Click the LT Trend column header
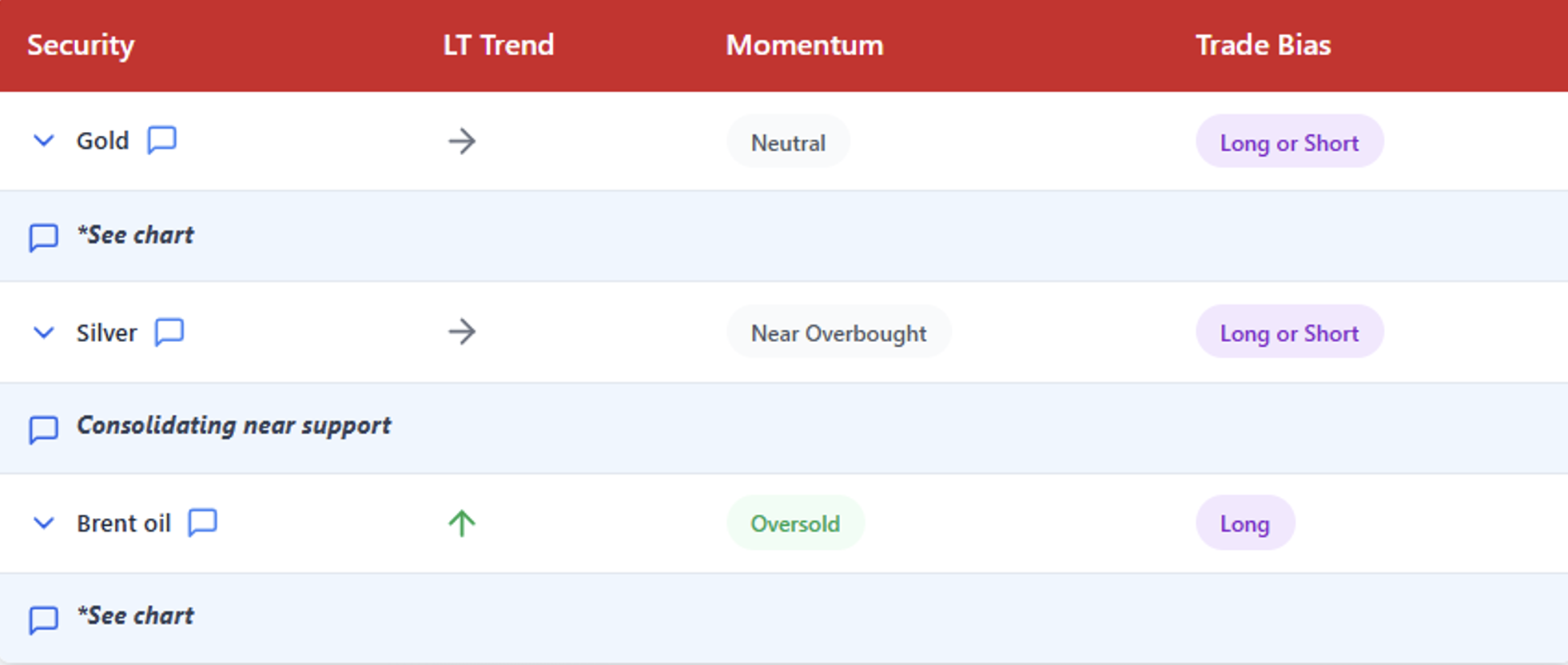 [498, 45]
